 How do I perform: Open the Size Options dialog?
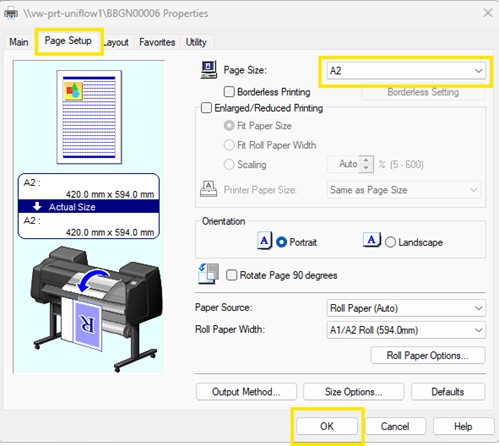354,392
